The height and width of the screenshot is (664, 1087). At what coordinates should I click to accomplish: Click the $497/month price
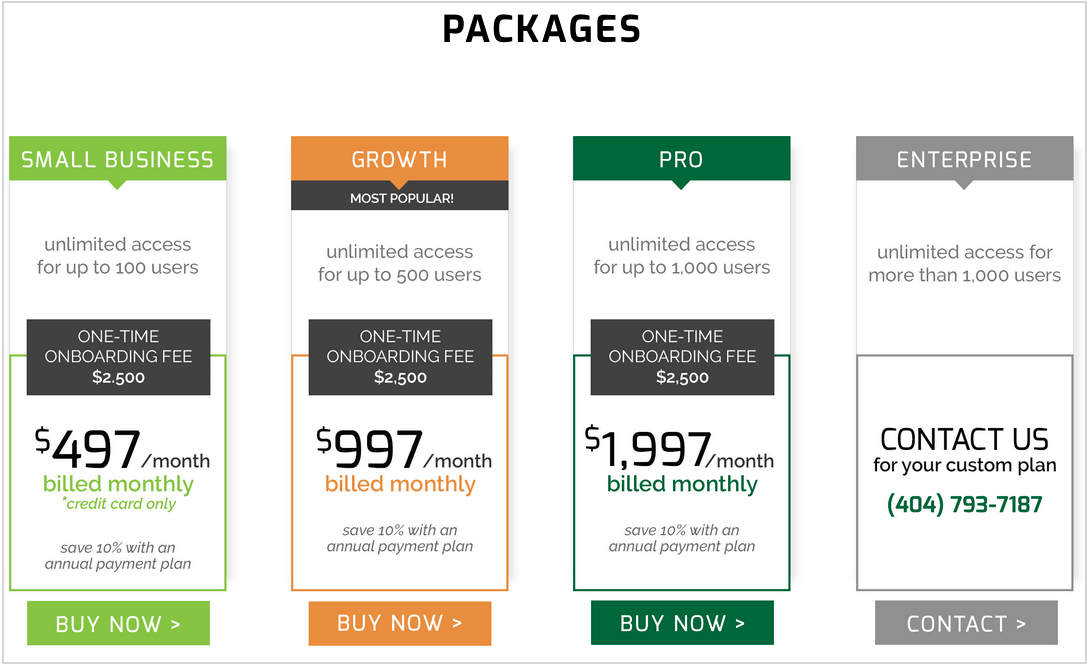[123, 450]
